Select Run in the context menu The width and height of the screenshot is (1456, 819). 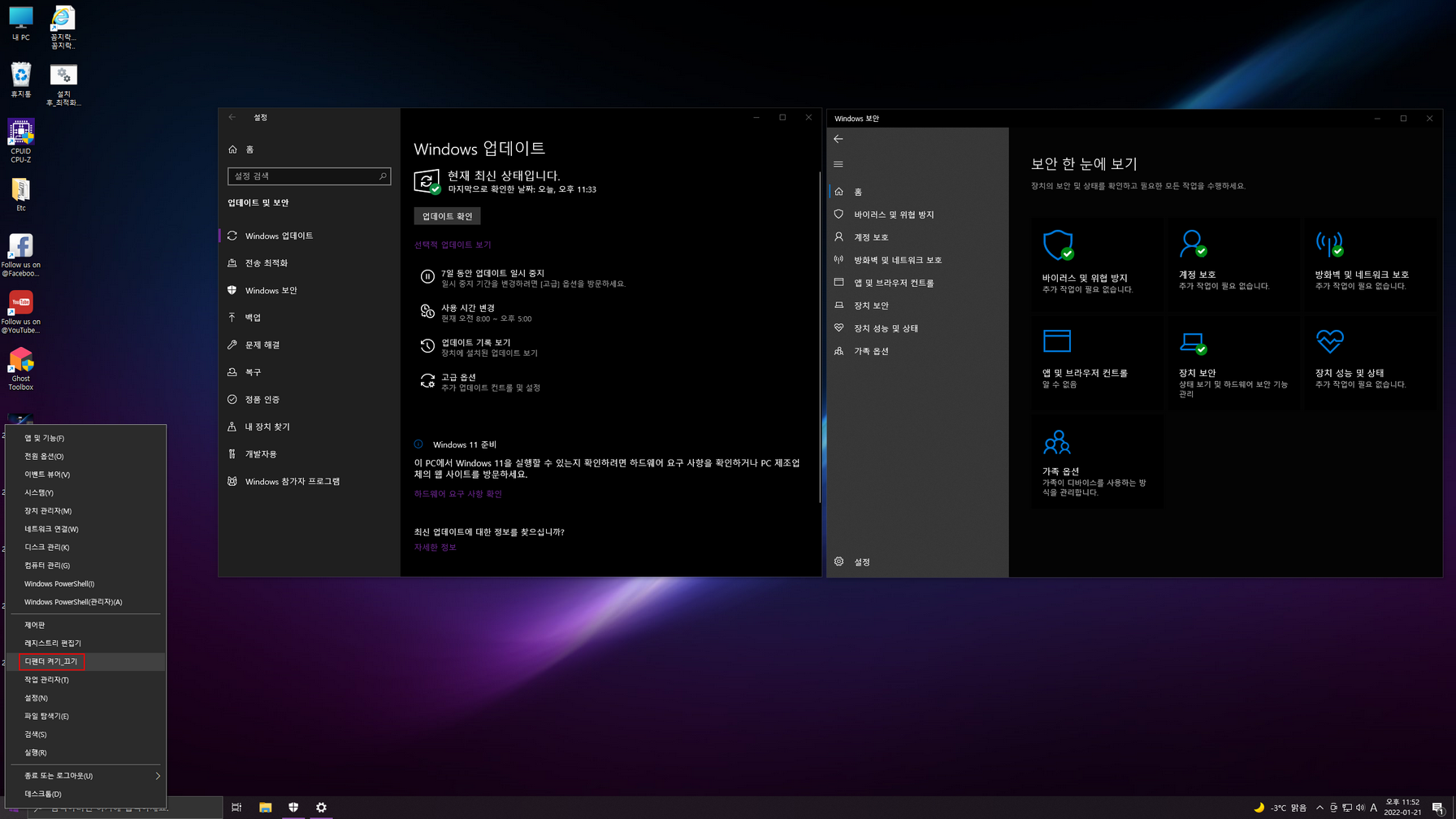point(86,752)
